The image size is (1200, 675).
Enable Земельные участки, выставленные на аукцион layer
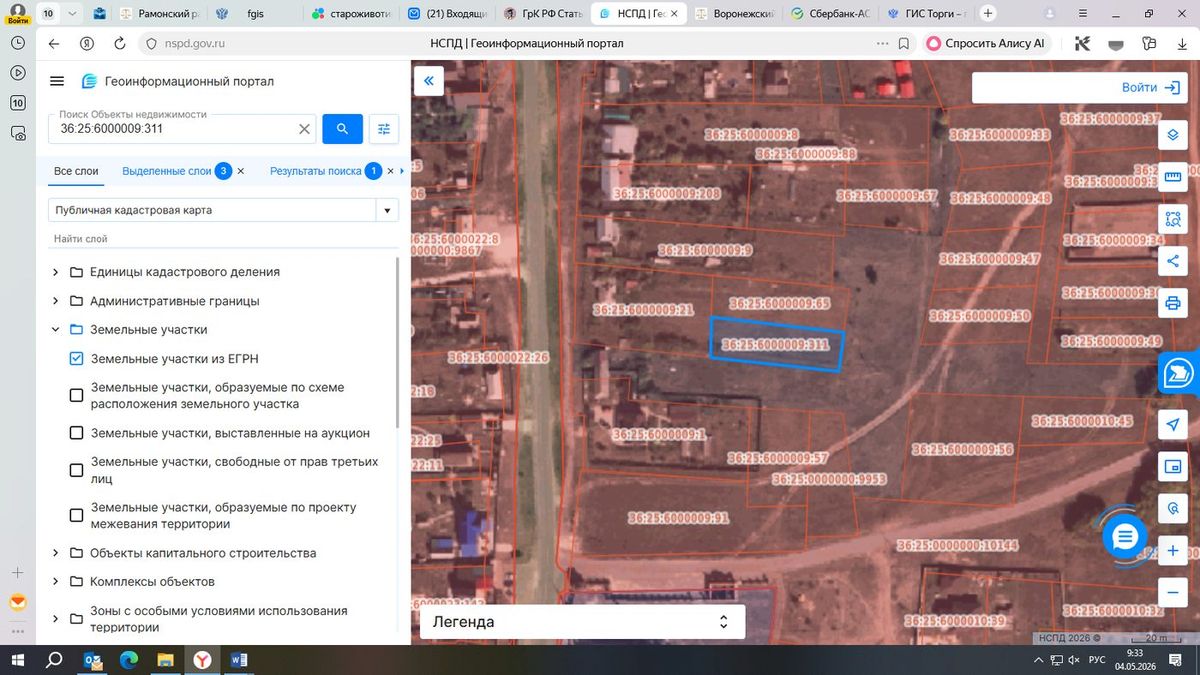coord(77,433)
